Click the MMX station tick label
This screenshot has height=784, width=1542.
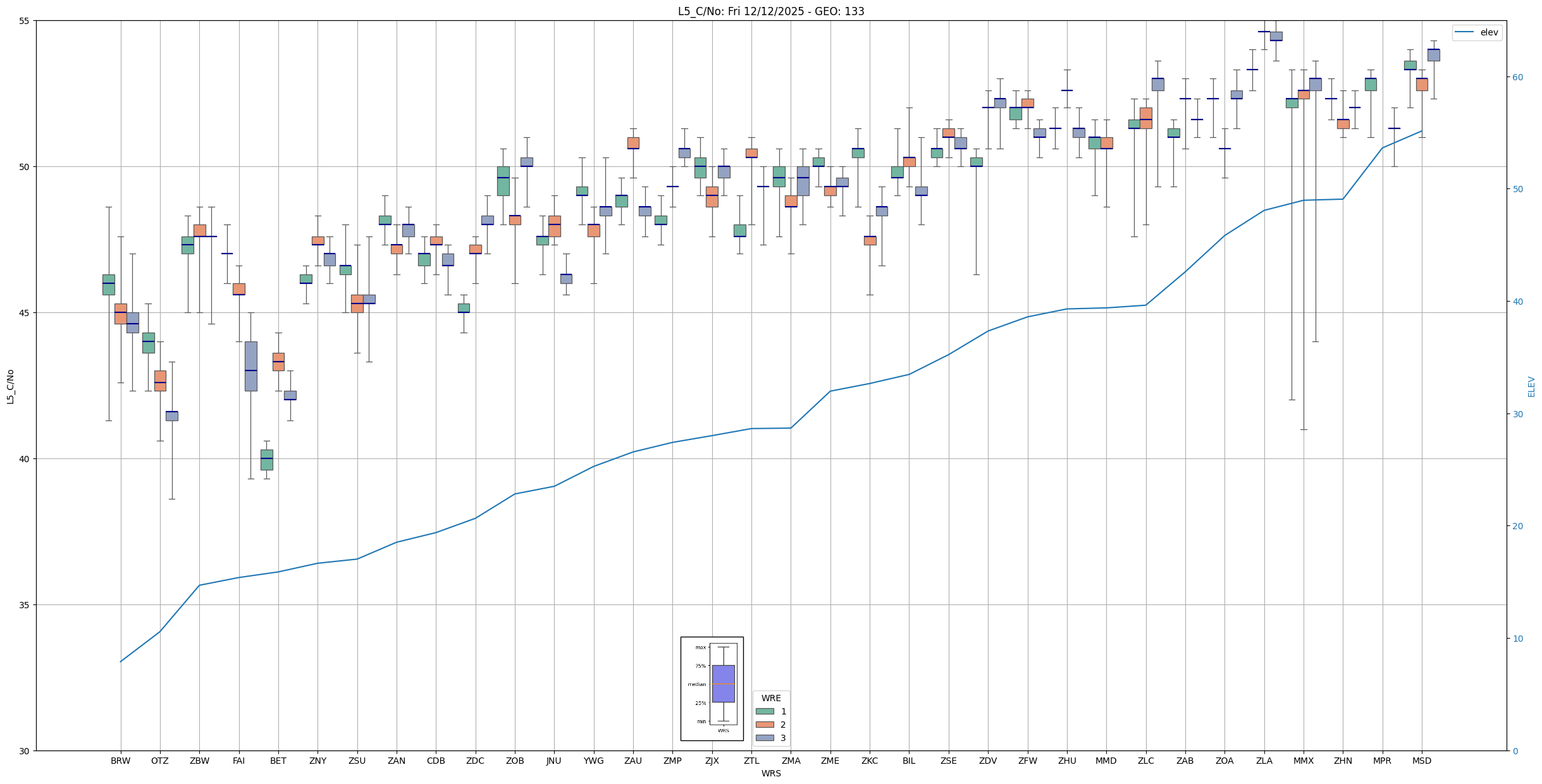tap(1303, 761)
